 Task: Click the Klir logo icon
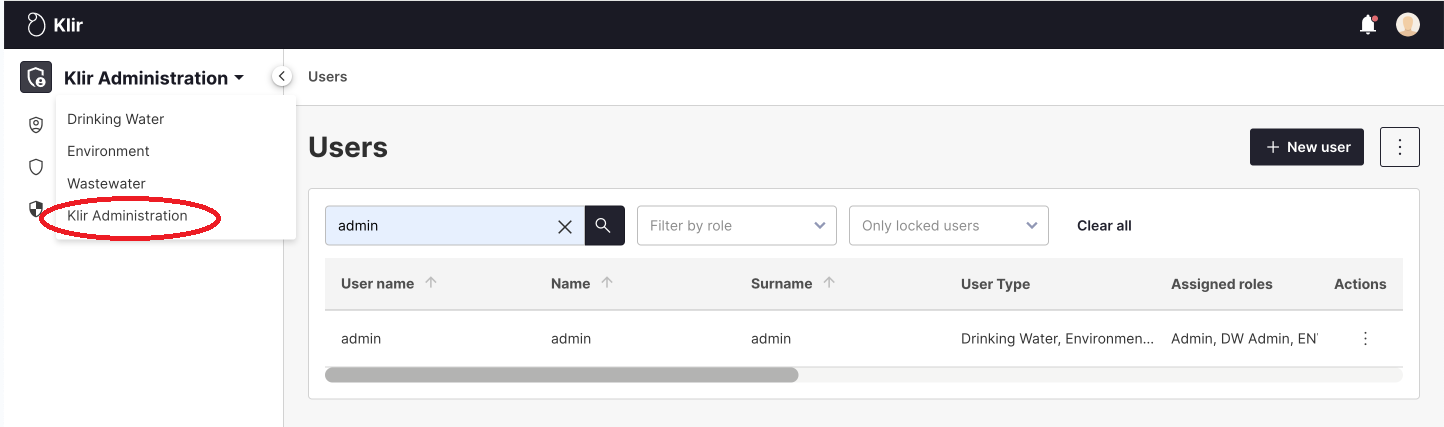tap(36, 25)
